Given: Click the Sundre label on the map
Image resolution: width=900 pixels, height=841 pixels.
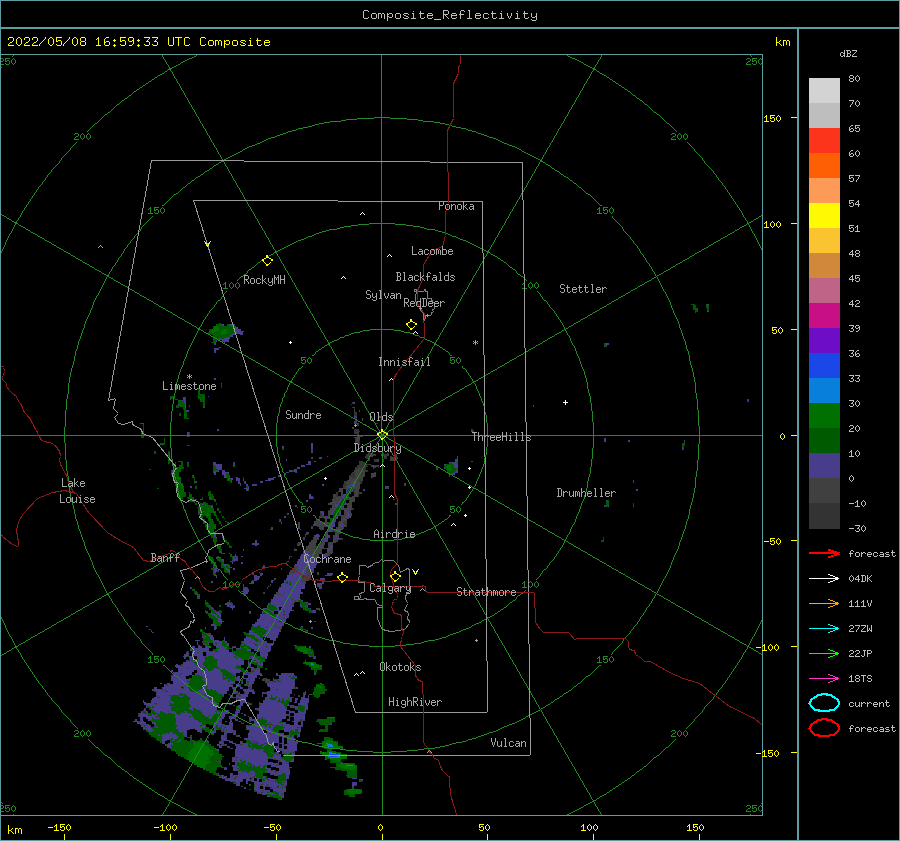Looking at the screenshot, I should pos(303,415).
